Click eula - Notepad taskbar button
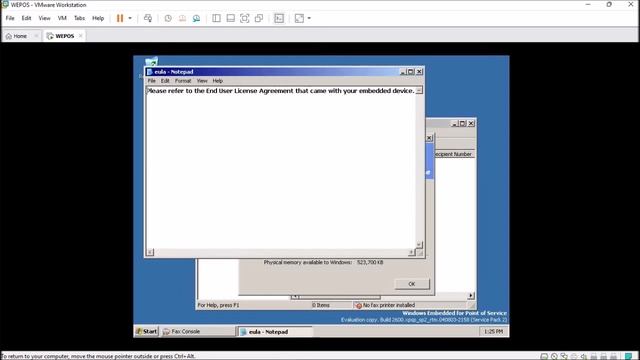This screenshot has width=640, height=360. (x=275, y=331)
